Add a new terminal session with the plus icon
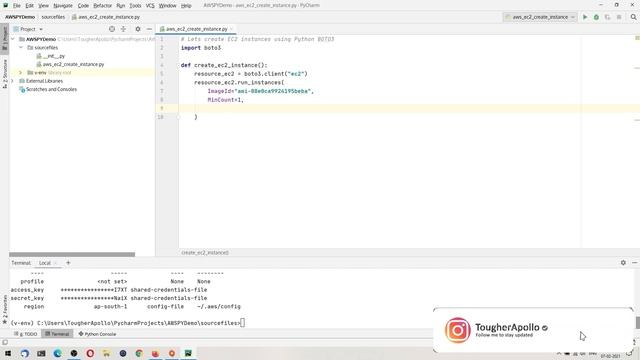The width and height of the screenshot is (640, 360). coord(68,263)
